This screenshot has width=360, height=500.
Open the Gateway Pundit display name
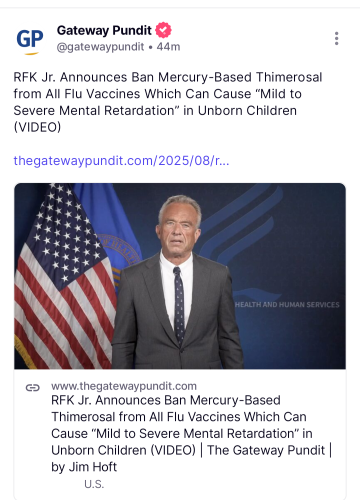pyautogui.click(x=104, y=30)
